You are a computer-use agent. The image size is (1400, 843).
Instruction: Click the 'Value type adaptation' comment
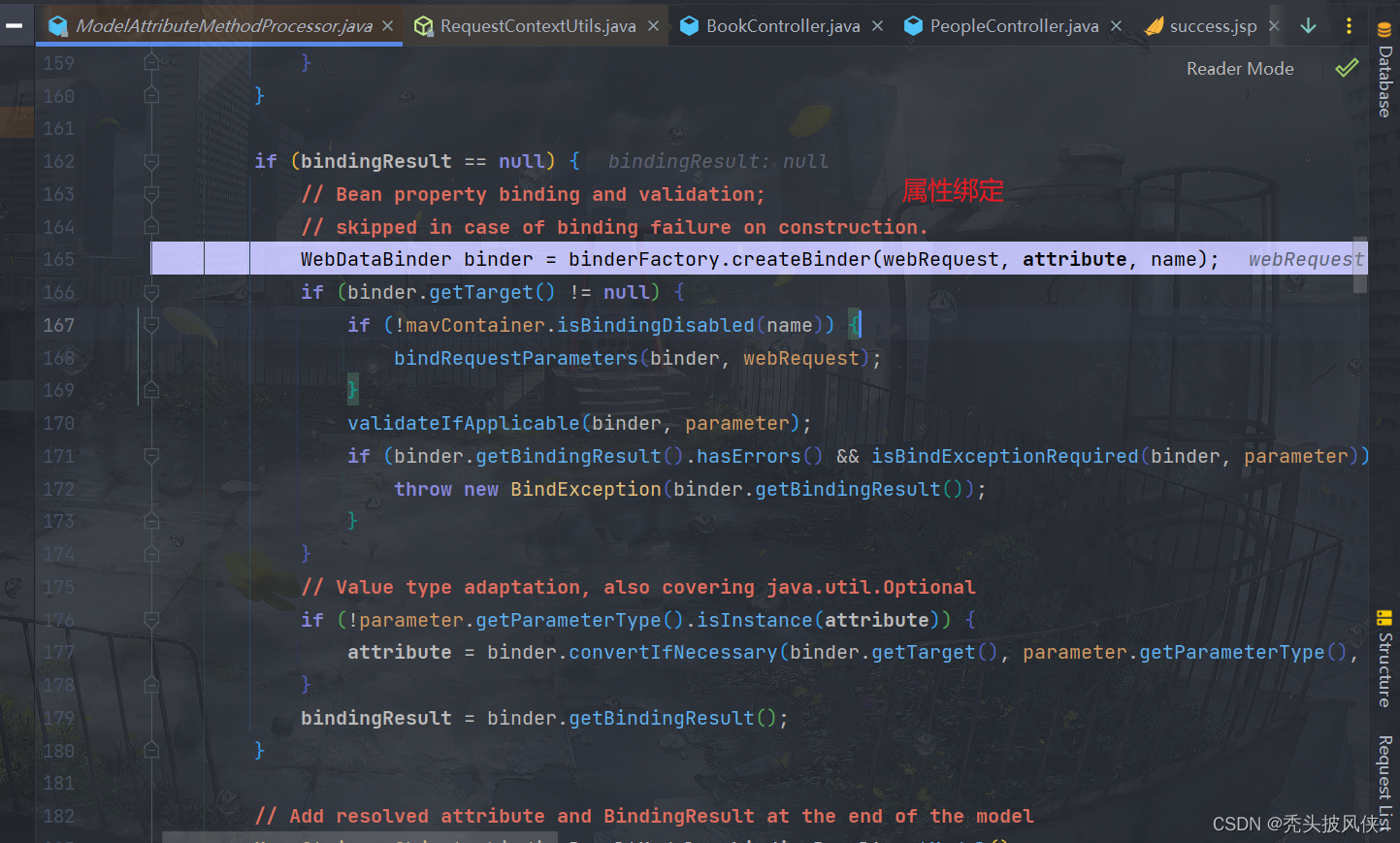pyautogui.click(x=638, y=587)
